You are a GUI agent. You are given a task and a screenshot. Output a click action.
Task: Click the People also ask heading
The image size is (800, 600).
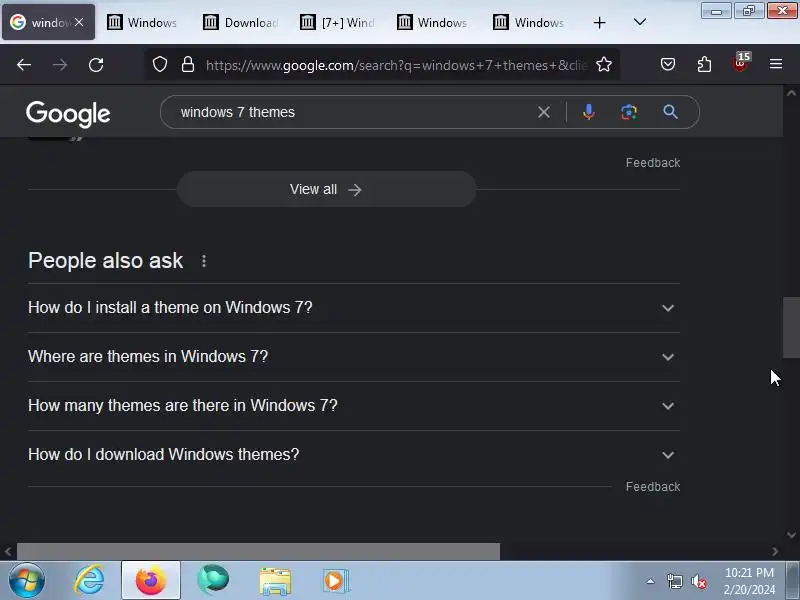[x=106, y=261]
